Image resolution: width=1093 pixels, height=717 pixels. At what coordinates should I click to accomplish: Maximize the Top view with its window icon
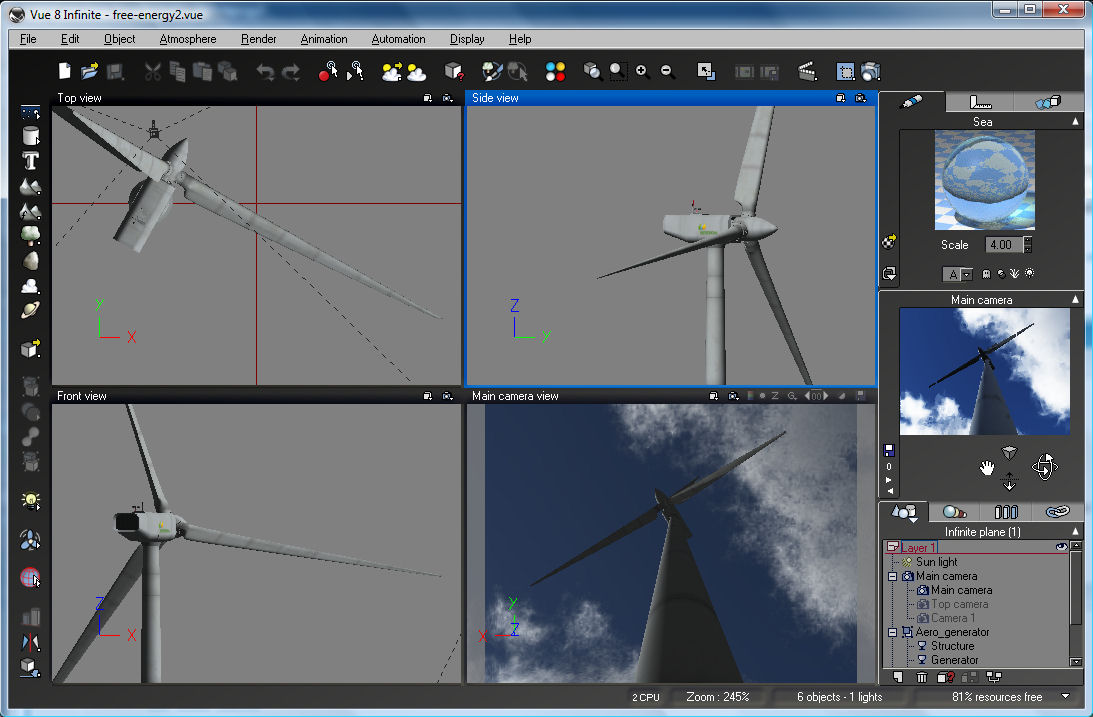428,98
